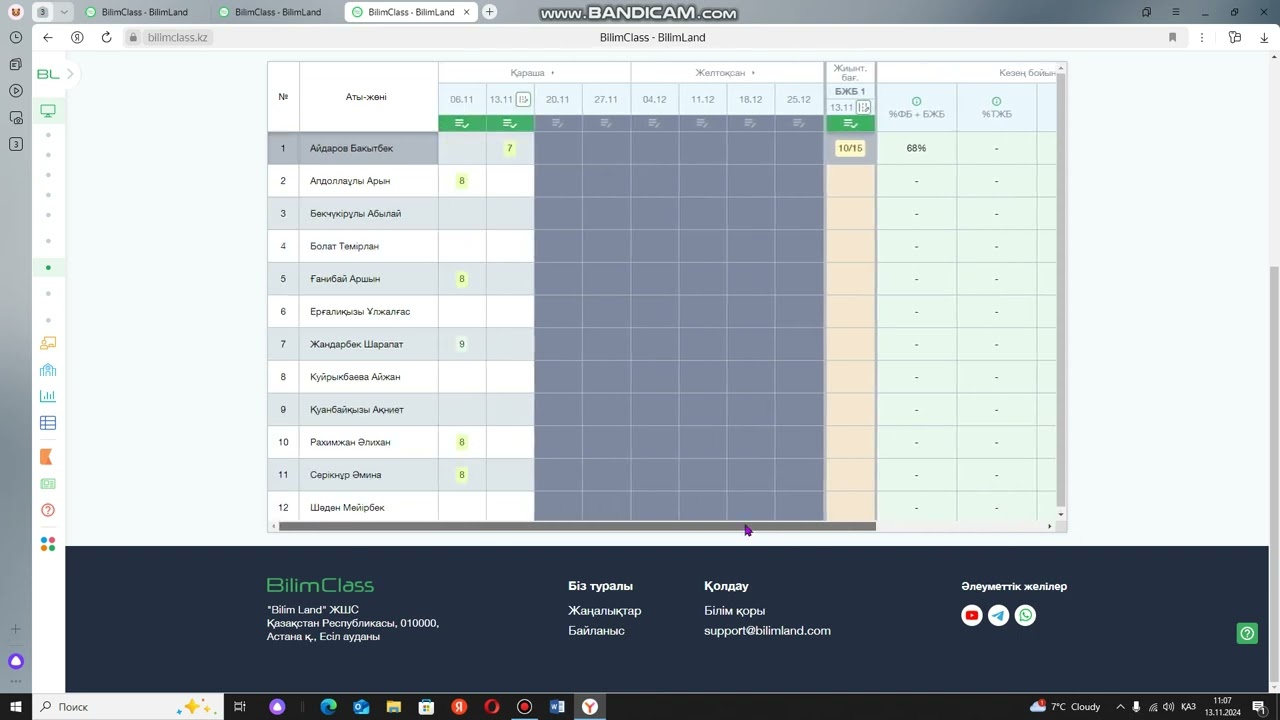Click the horizontal scrollbar of the grade table
Viewport: 1280px width, 720px height.
click(577, 526)
